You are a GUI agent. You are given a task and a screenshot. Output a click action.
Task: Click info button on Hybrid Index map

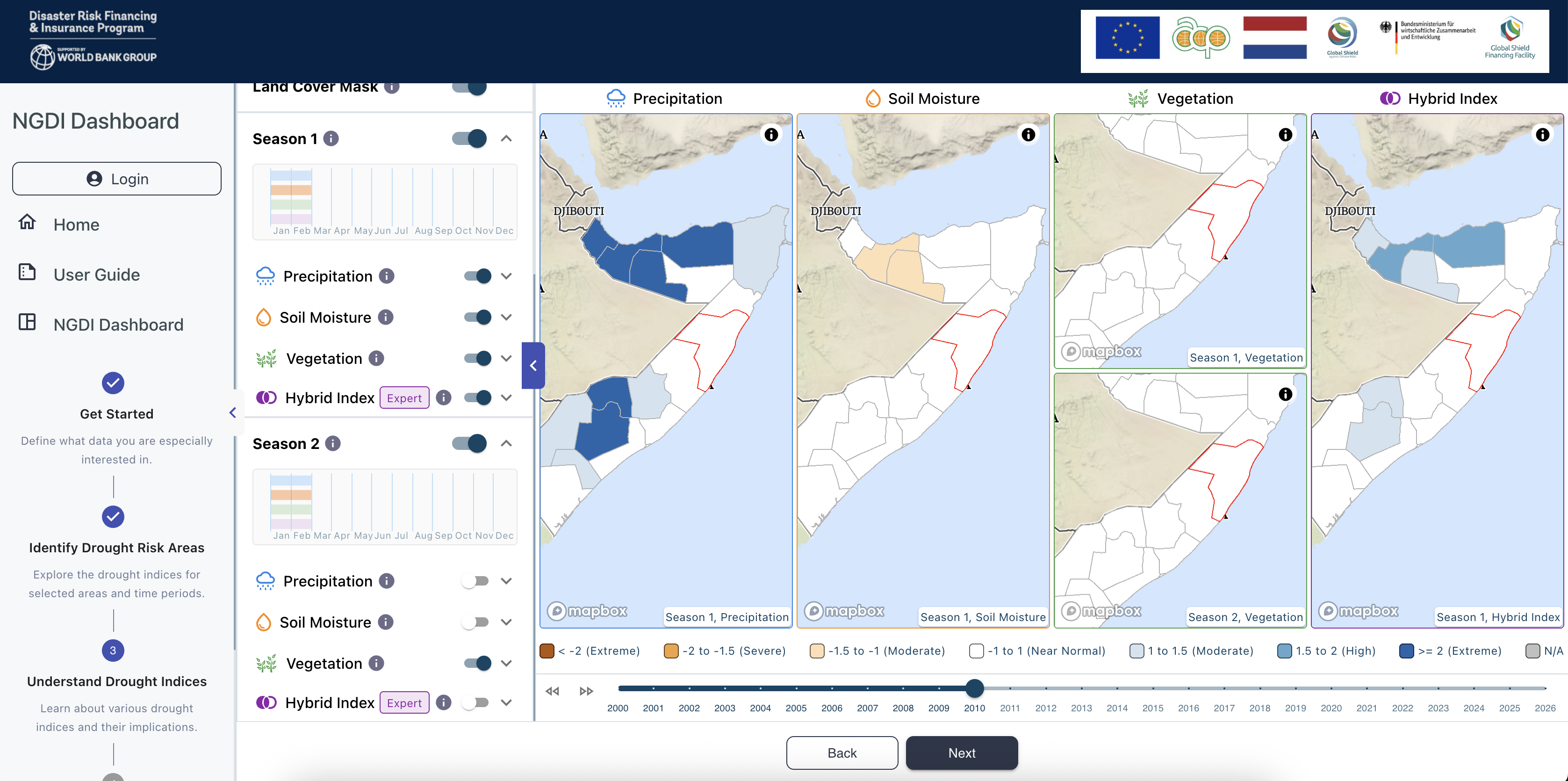[1542, 135]
